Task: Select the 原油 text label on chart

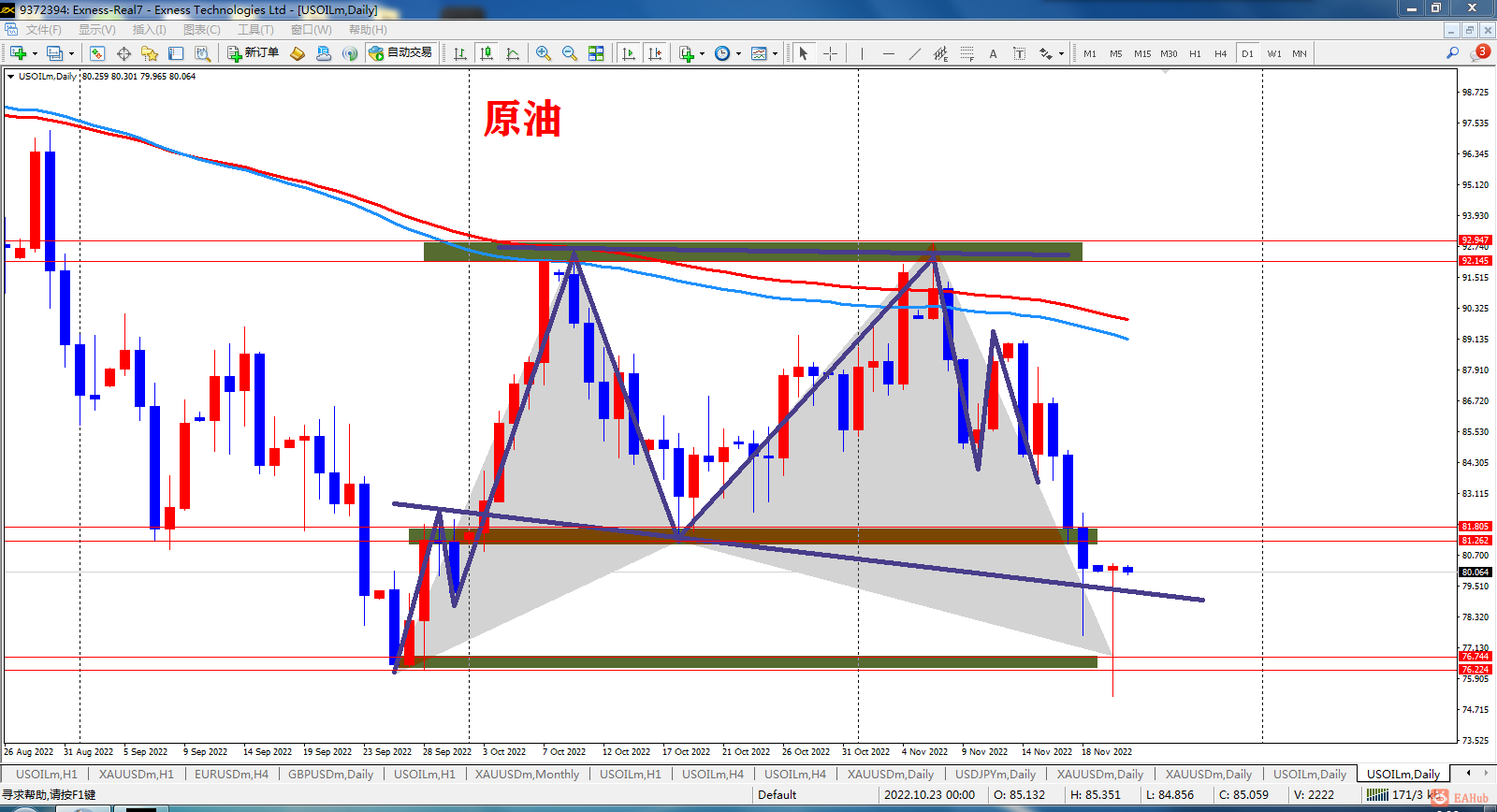Action: (522, 120)
